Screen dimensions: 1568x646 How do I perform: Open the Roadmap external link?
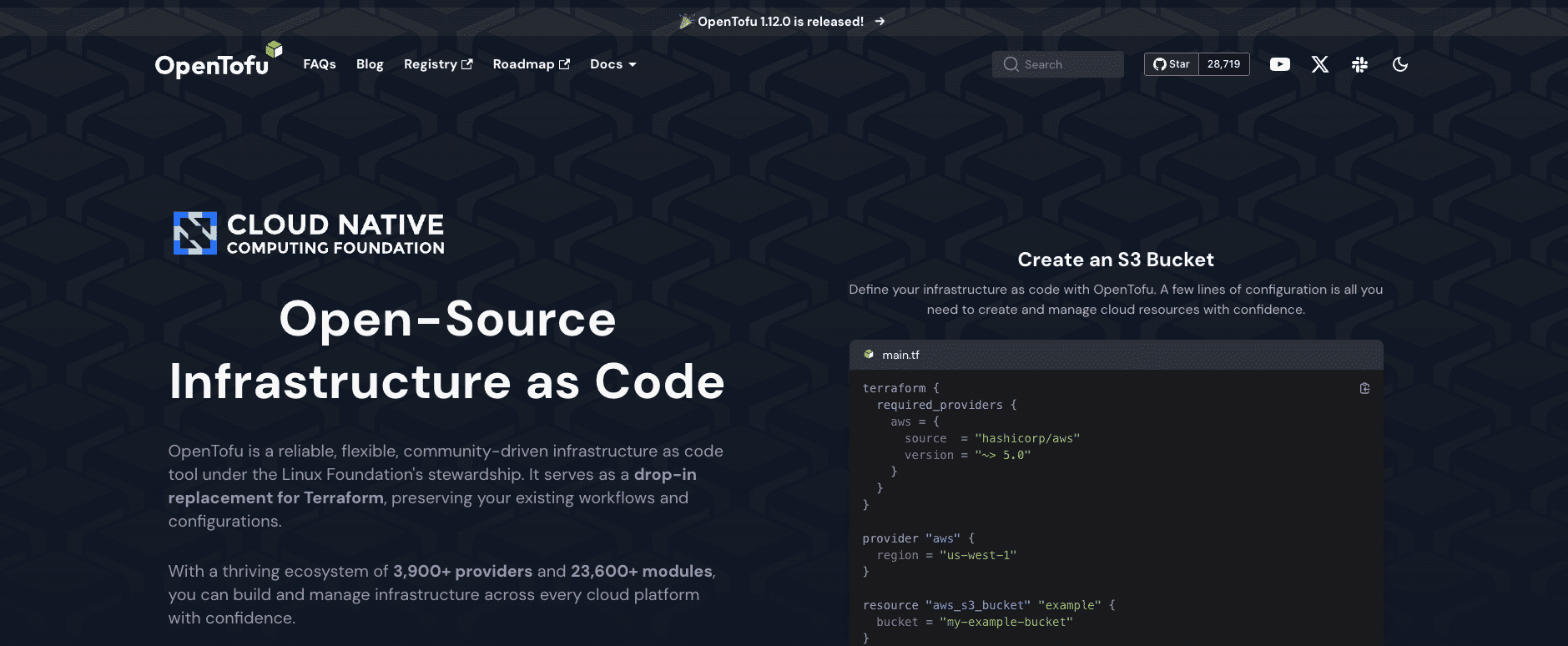click(x=531, y=64)
